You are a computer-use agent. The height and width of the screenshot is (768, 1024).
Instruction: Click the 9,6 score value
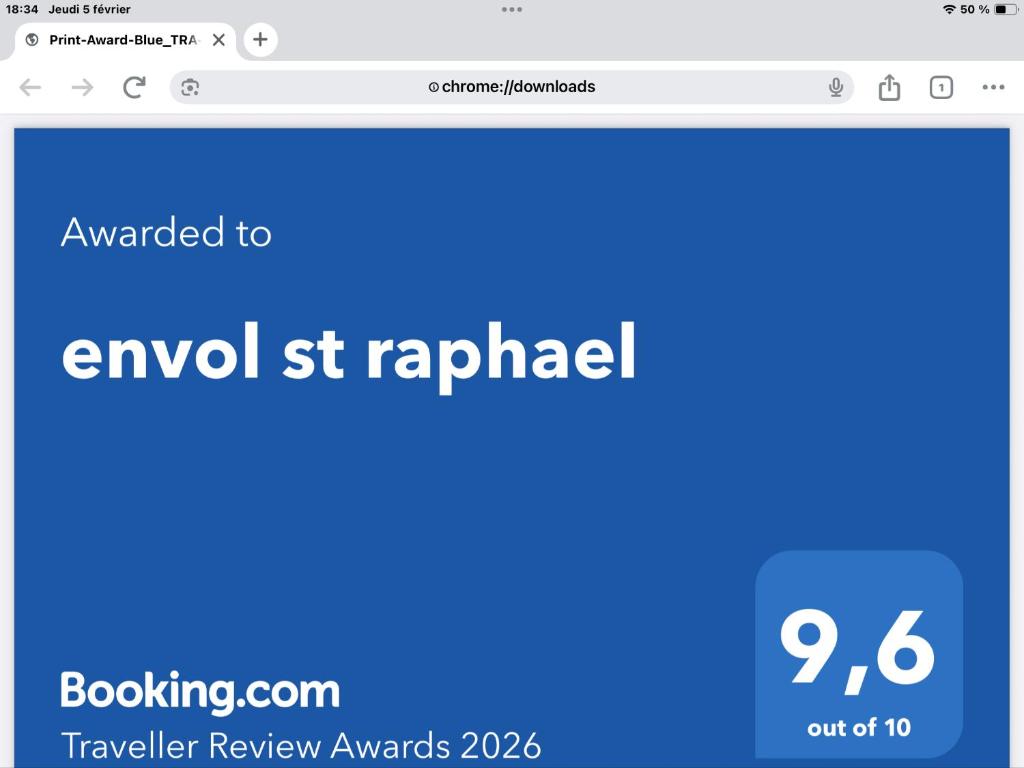pyautogui.click(x=857, y=650)
